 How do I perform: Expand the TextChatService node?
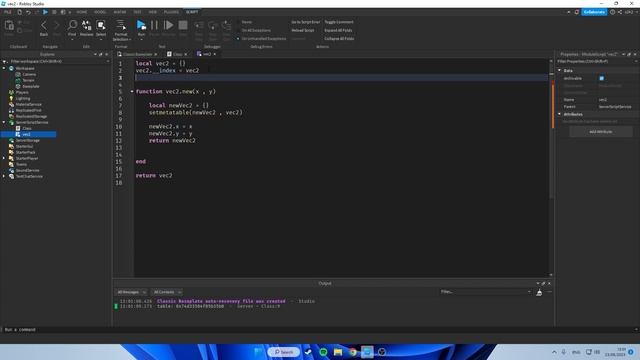click(x=4, y=176)
